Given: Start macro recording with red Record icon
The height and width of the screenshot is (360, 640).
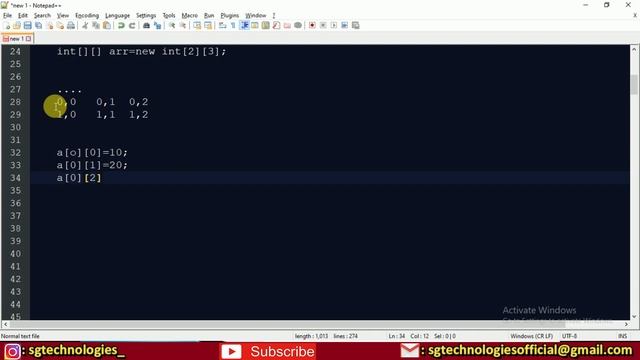Looking at the screenshot, I should pyautogui.click(x=312, y=25).
